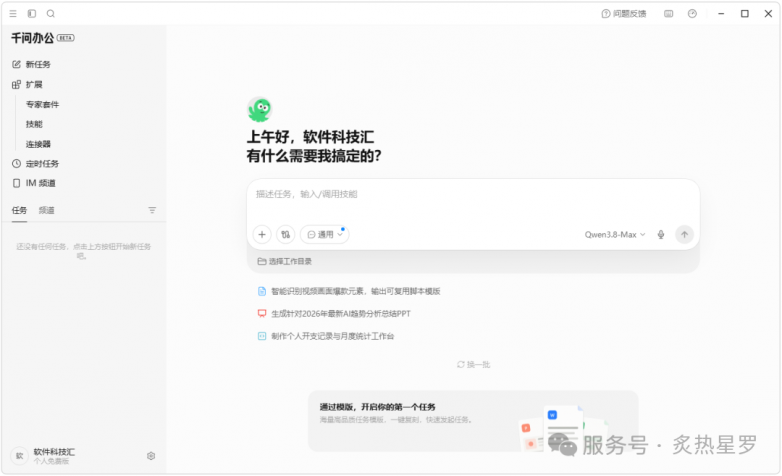
Task: Click the send arrow button
Action: [684, 235]
